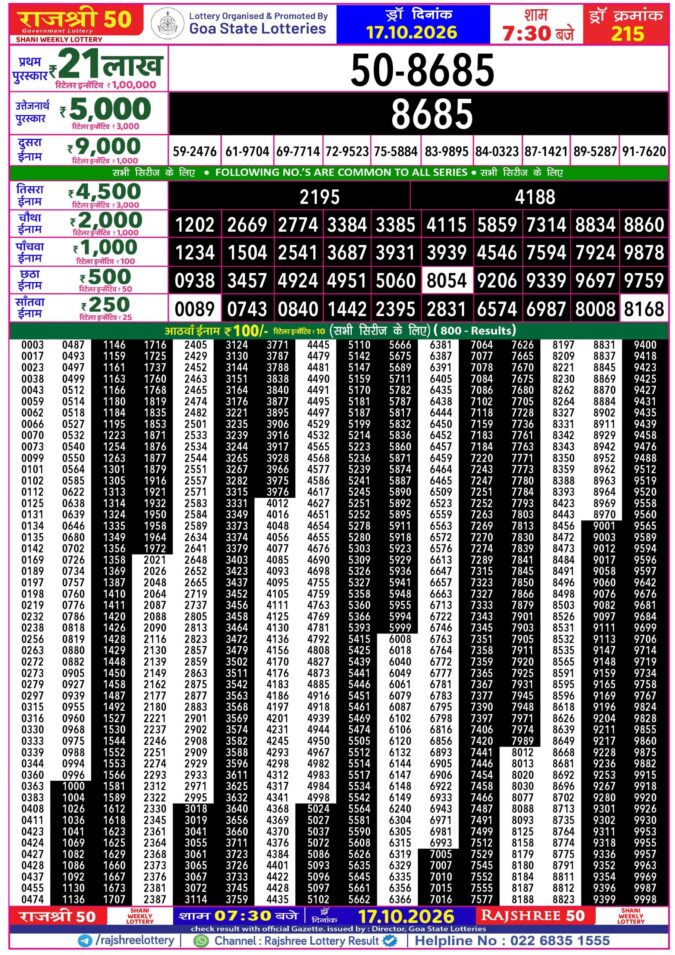Click fourth prize number 3384
This screenshot has width=675, height=955.
pyautogui.click(x=347, y=225)
